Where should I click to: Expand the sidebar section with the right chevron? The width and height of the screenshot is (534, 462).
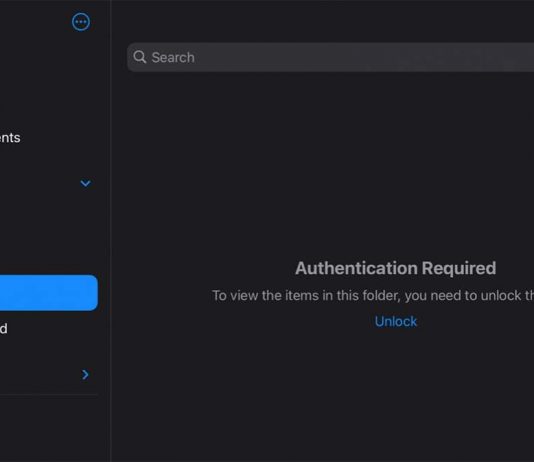[x=85, y=375]
